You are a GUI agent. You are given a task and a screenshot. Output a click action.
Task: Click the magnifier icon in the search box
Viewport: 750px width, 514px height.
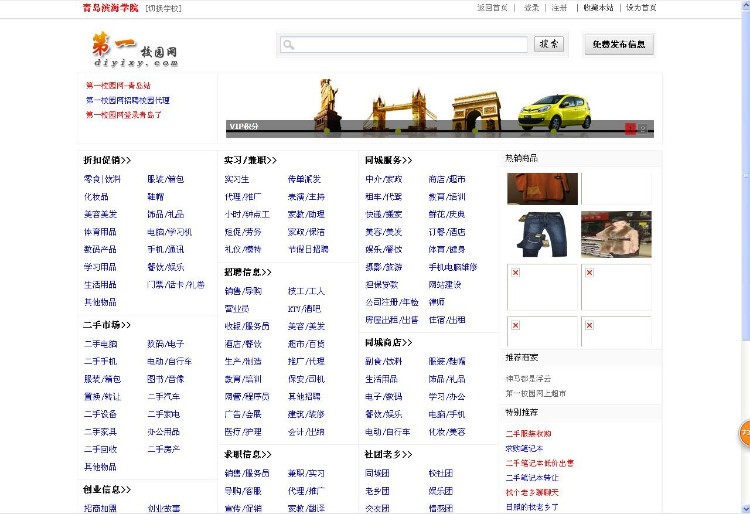pos(288,45)
